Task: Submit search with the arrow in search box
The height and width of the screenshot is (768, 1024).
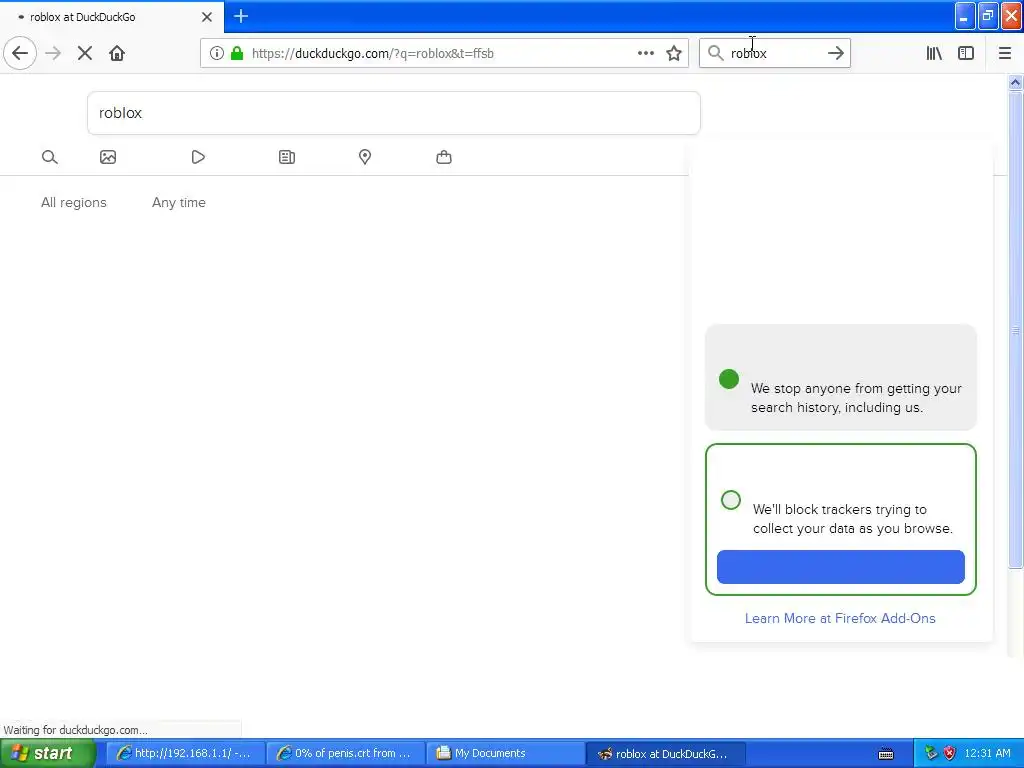Action: [x=836, y=53]
